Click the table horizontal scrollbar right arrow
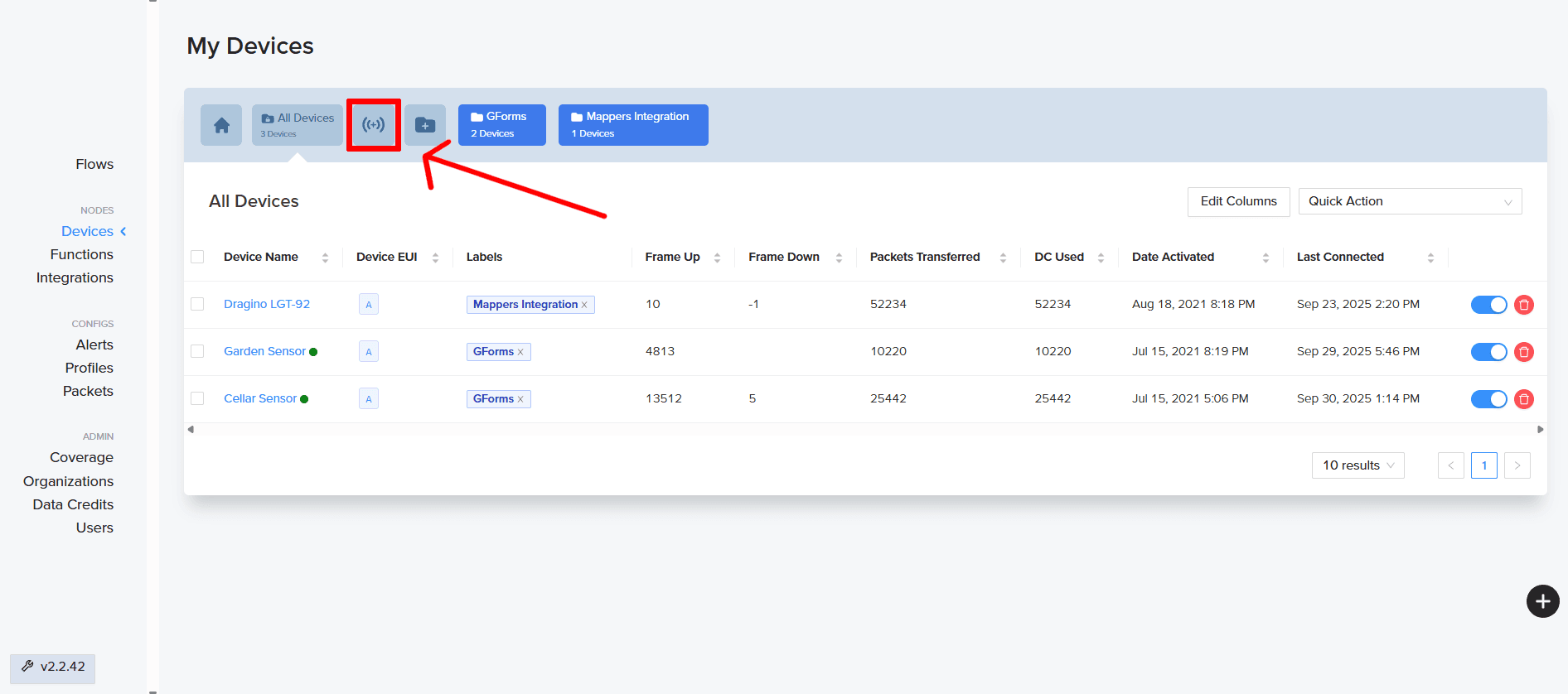 click(x=1540, y=429)
